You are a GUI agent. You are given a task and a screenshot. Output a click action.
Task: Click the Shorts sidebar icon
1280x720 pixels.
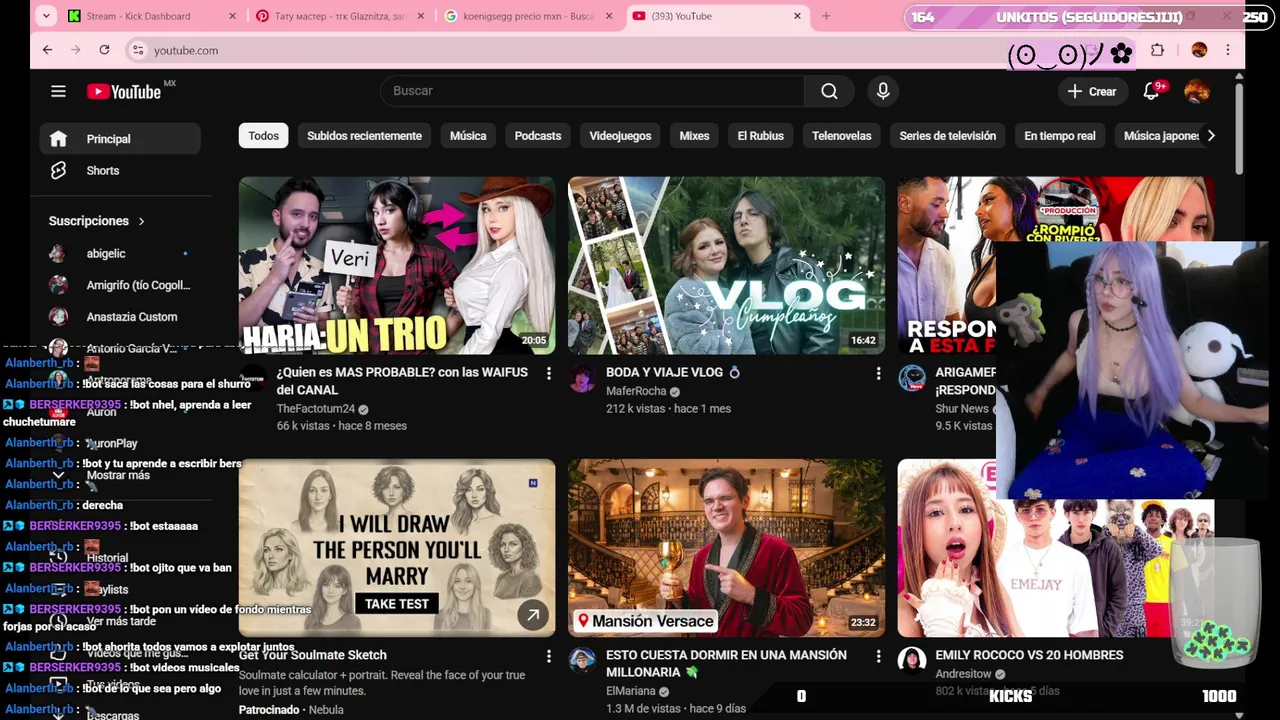[58, 171]
